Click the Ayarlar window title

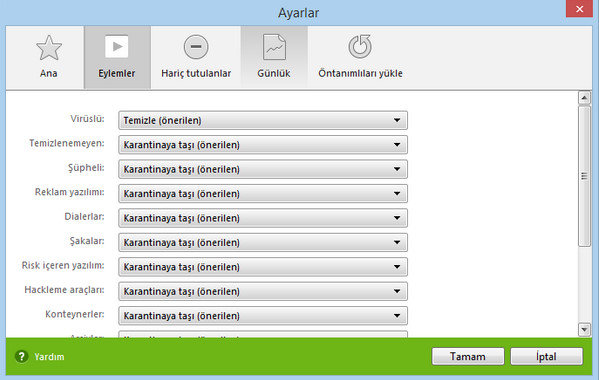[298, 13]
